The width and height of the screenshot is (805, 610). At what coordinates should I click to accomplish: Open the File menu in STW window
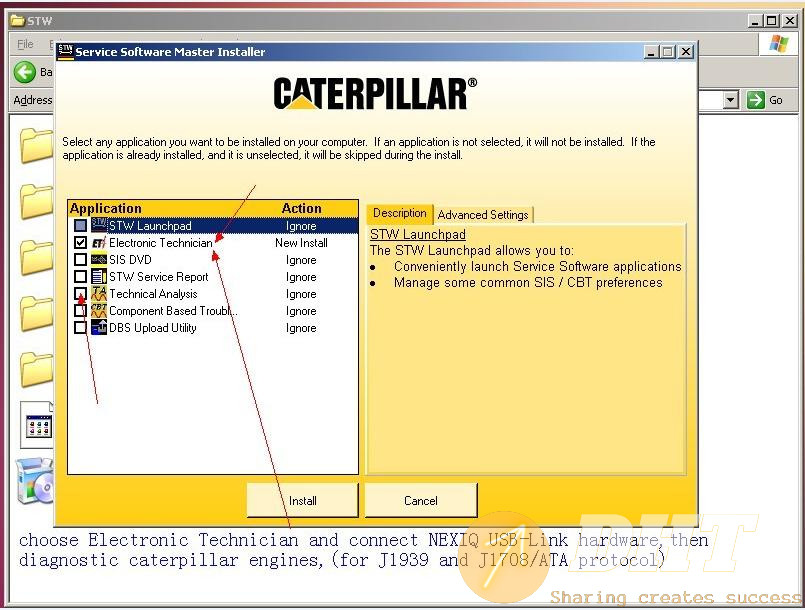point(25,44)
